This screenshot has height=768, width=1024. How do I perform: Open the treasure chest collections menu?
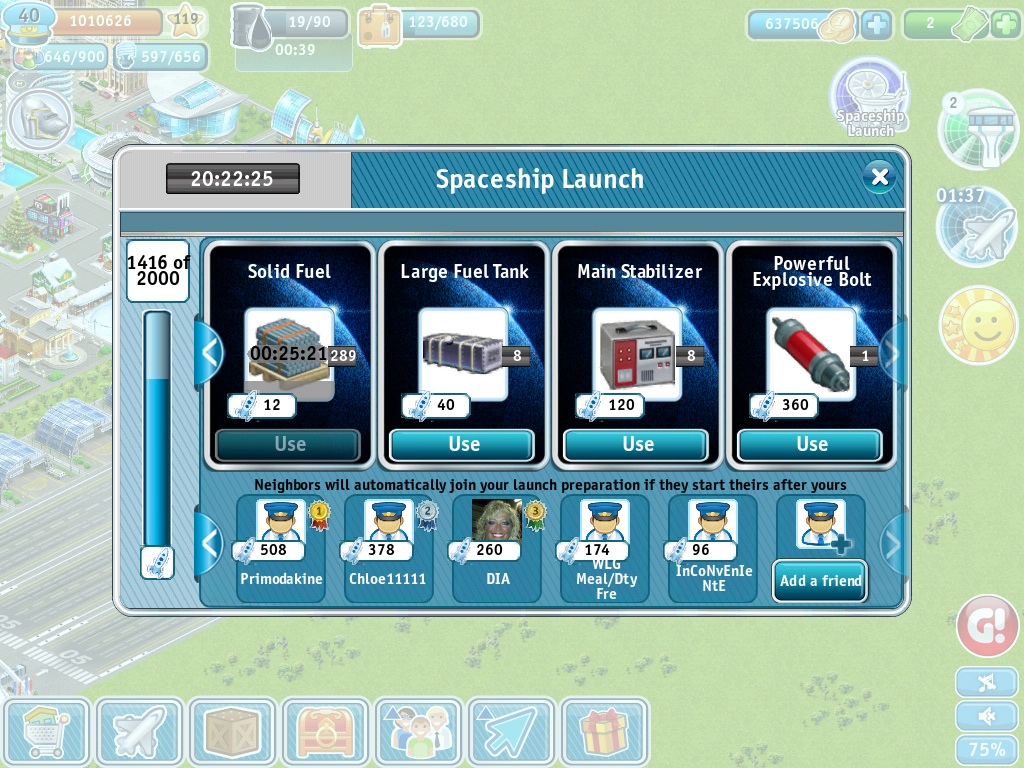[326, 732]
